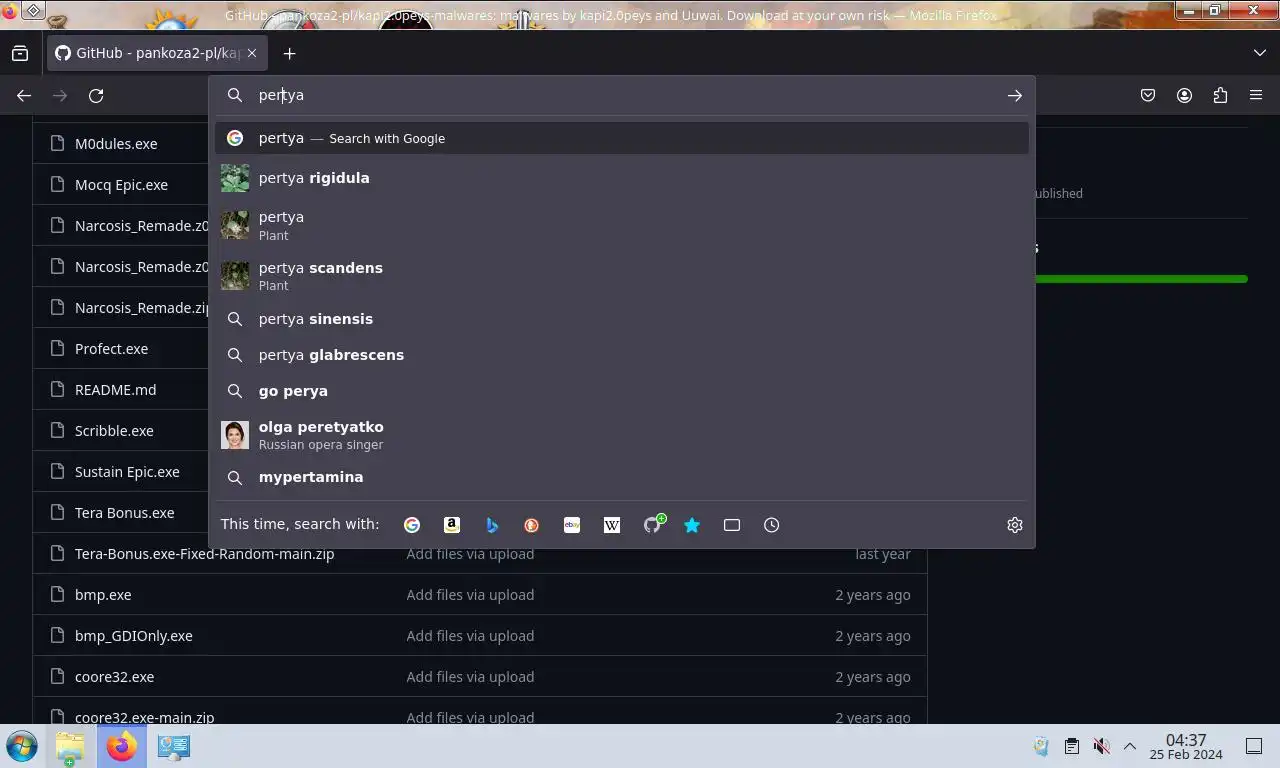Viewport: 1280px width, 768px height.
Task: Open system monitor taskbar icon
Action: coord(173,746)
